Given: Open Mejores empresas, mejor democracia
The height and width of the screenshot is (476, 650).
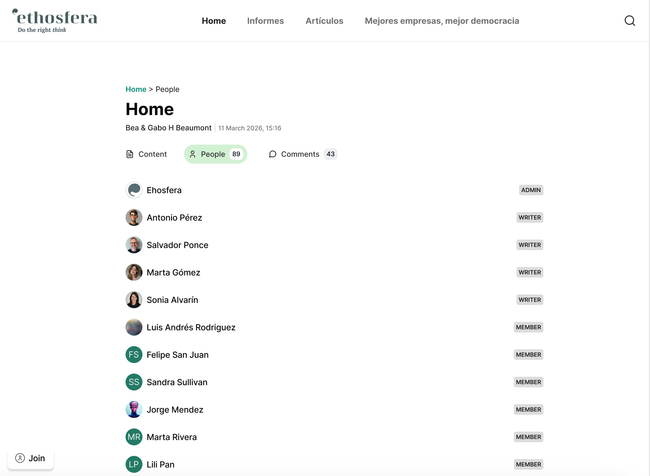Looking at the screenshot, I should click(441, 21).
